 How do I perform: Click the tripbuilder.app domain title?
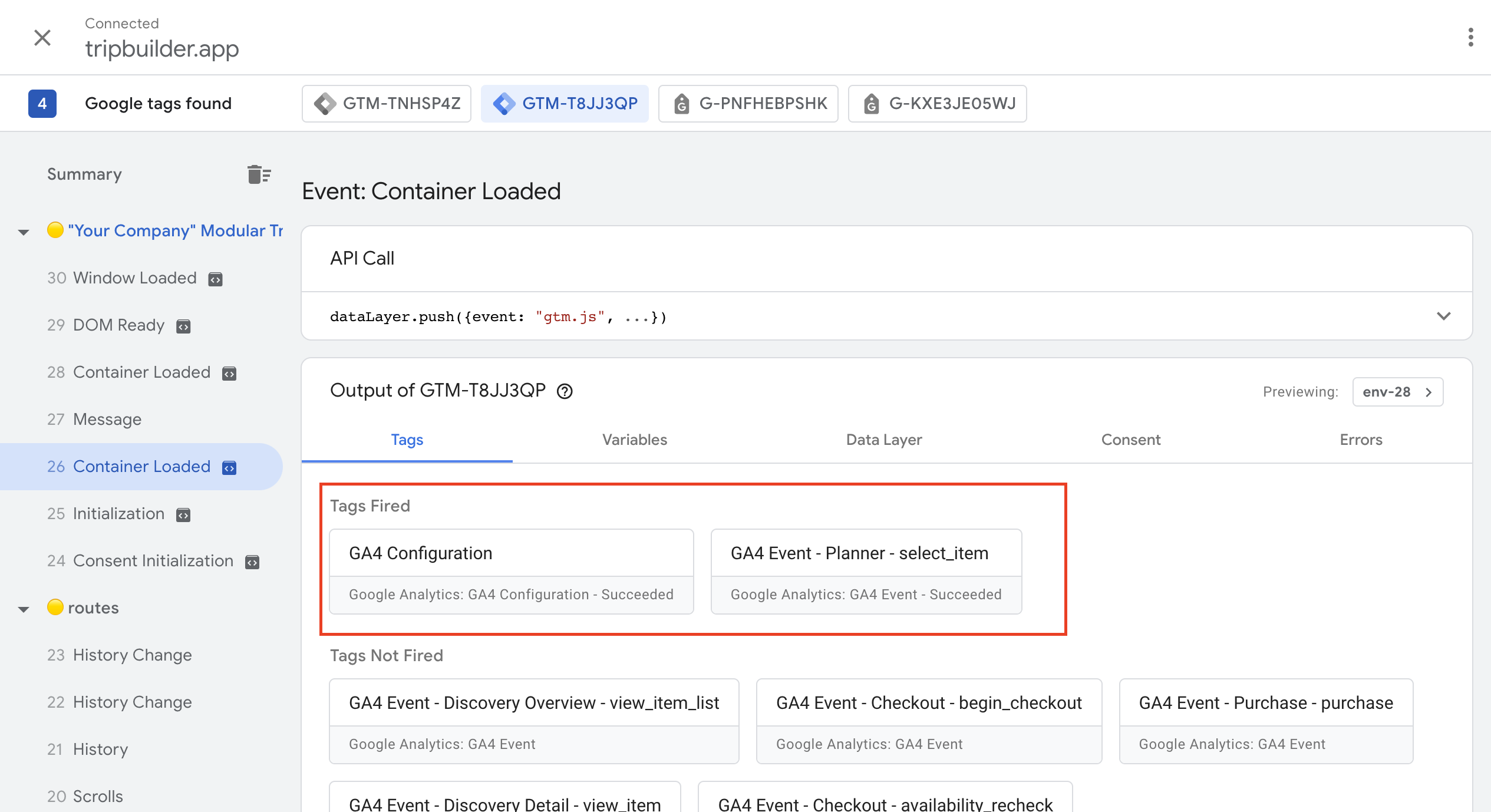162,48
